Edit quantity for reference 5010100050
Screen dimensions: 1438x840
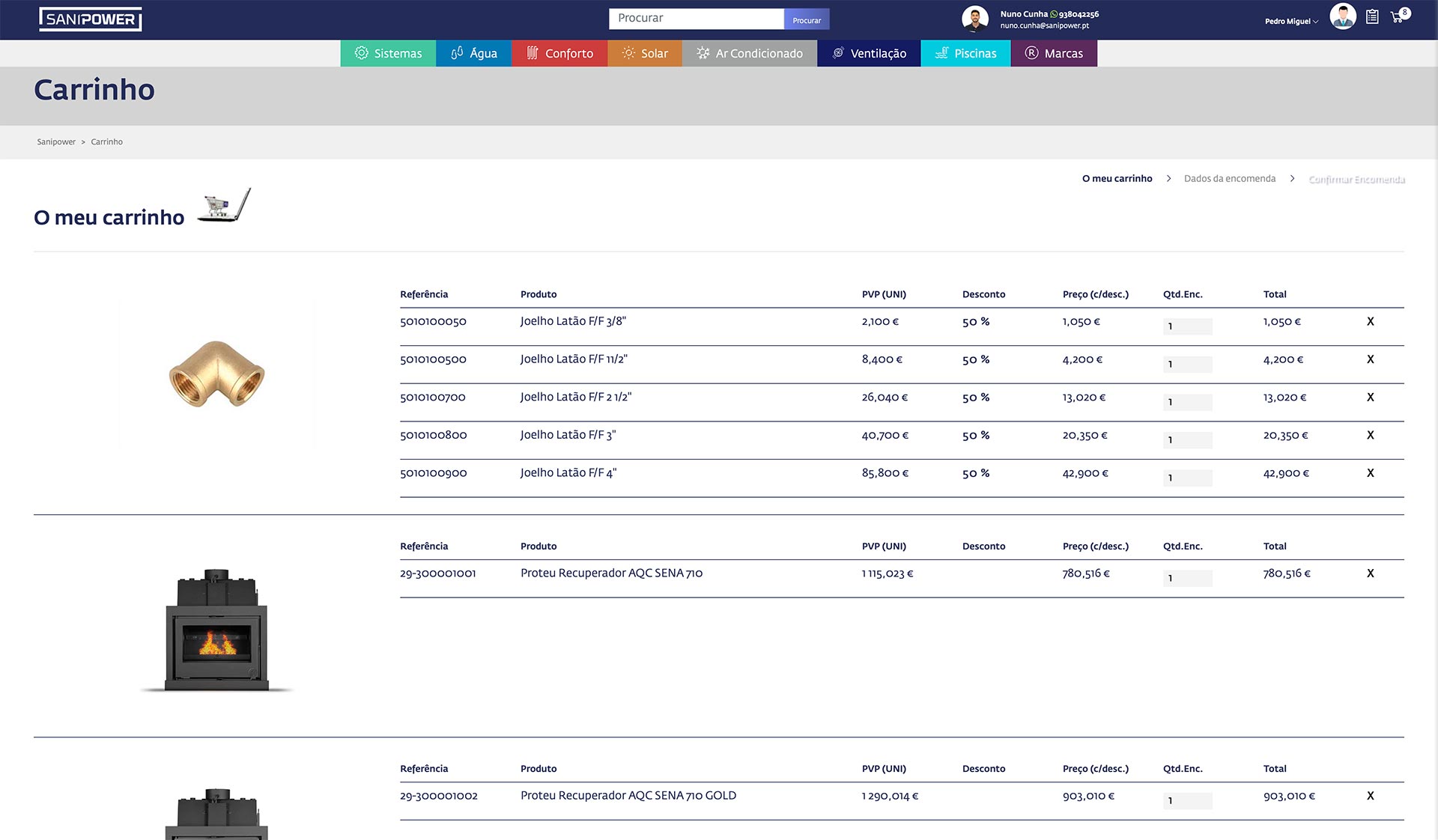(x=1188, y=326)
